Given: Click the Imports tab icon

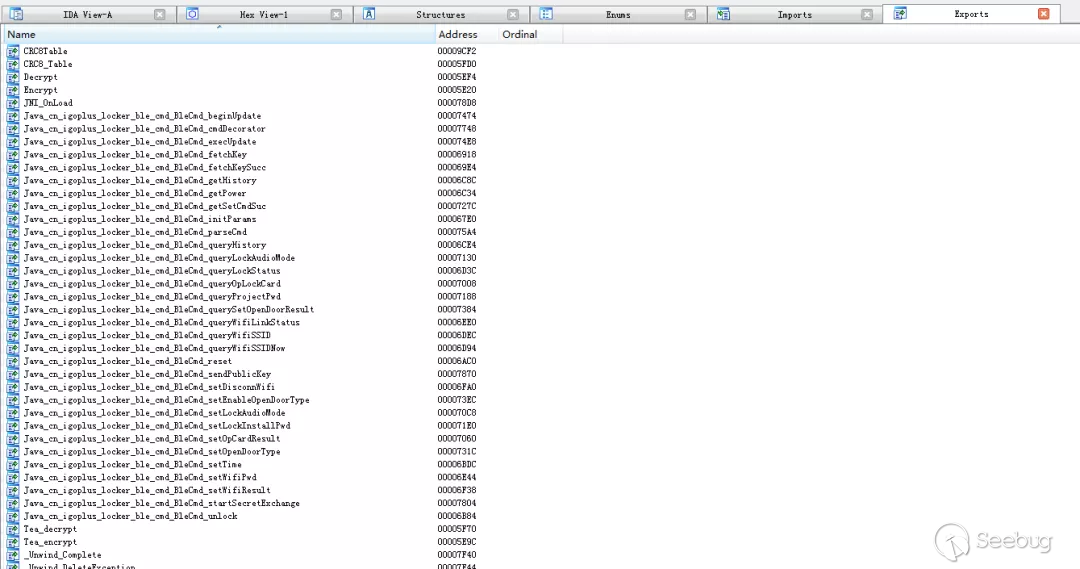Looking at the screenshot, I should click(x=723, y=14).
